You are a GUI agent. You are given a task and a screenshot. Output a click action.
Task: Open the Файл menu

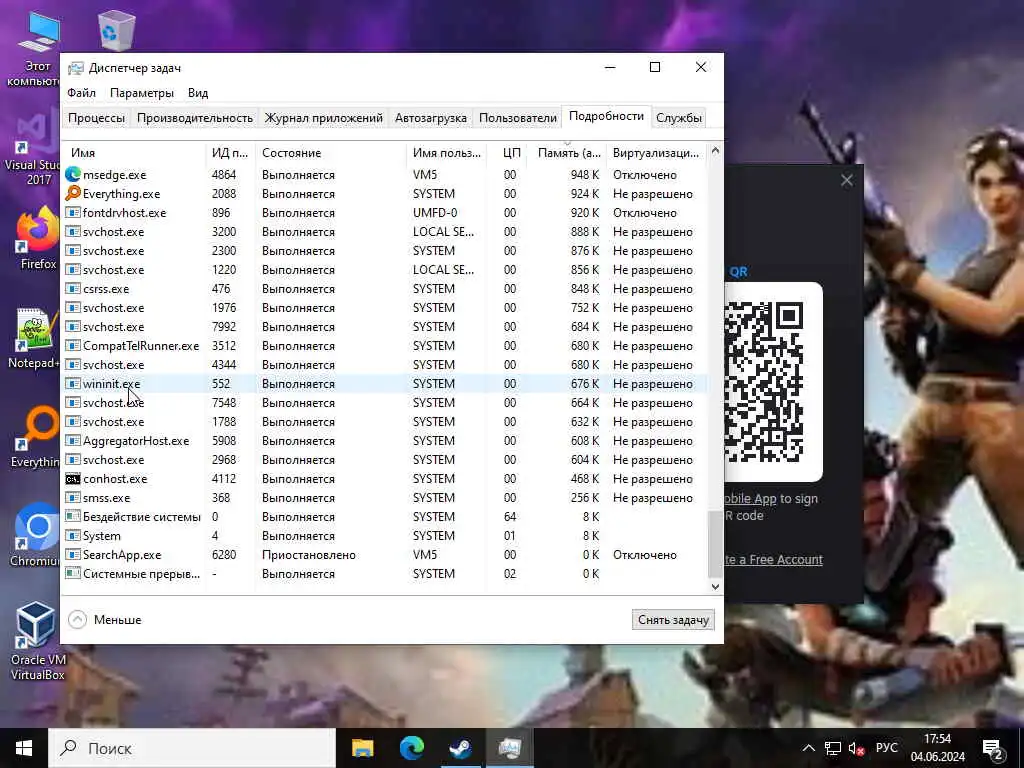[x=82, y=93]
